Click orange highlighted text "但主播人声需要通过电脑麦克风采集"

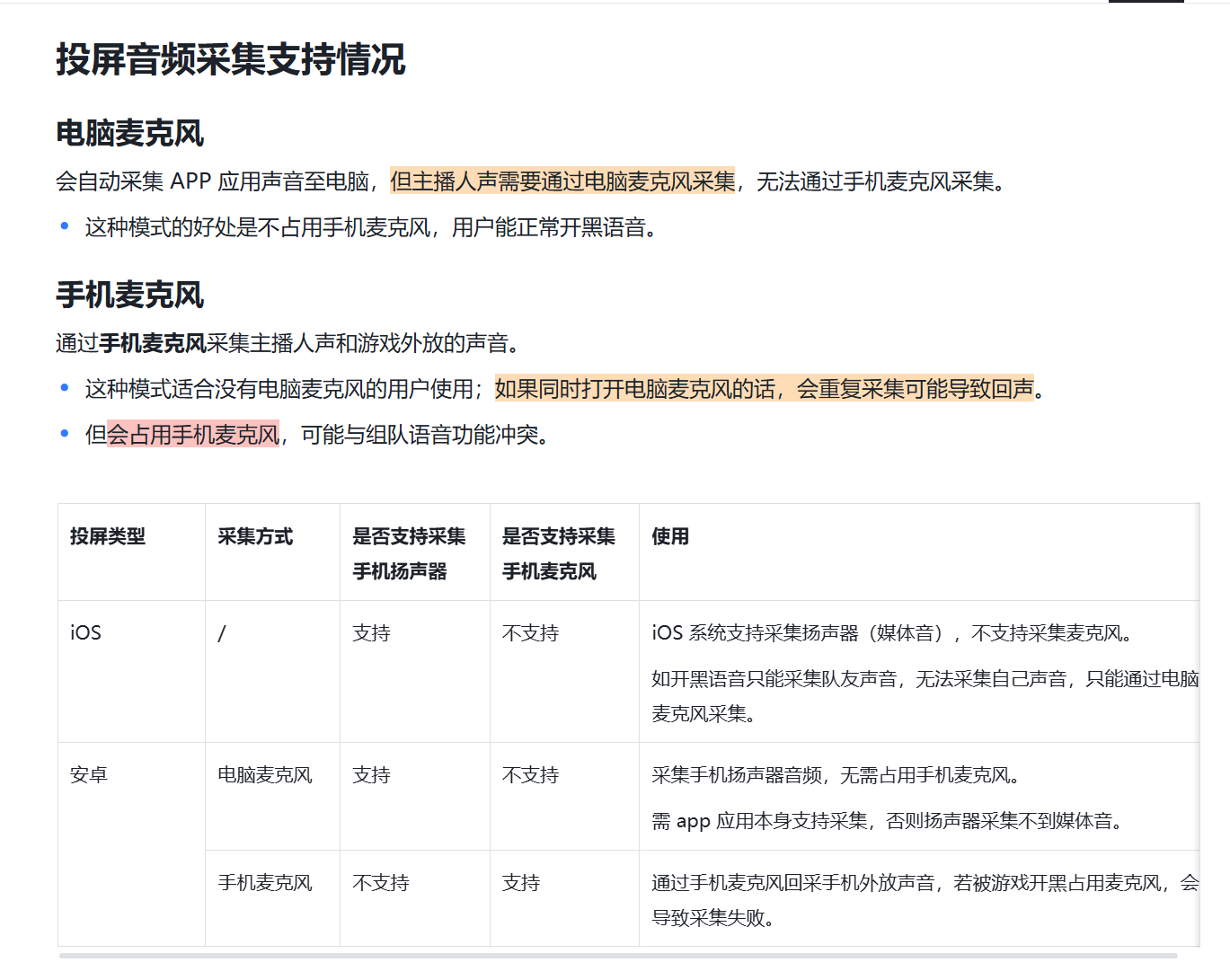tap(562, 181)
